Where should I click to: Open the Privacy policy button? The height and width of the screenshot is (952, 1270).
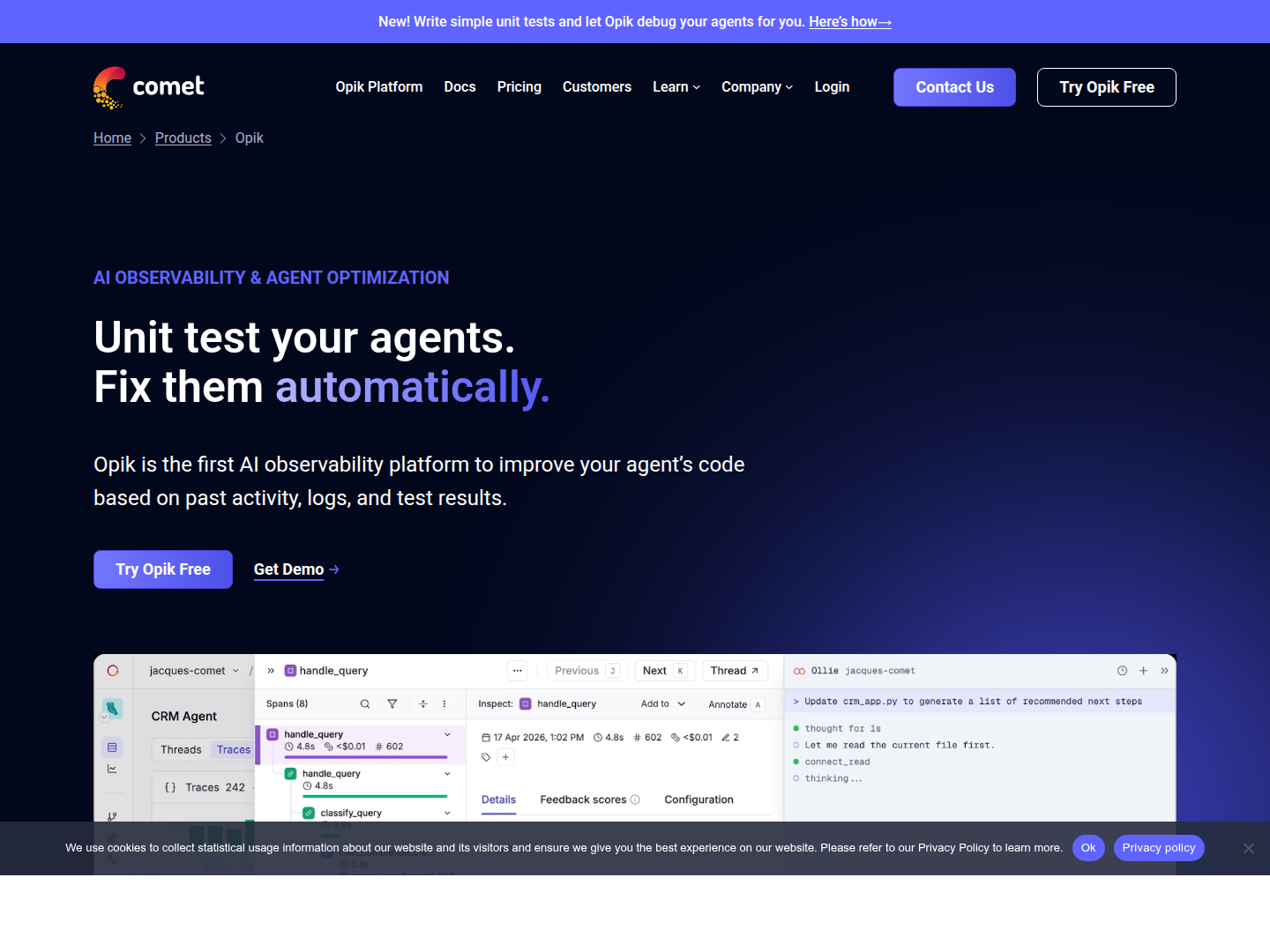point(1159,848)
